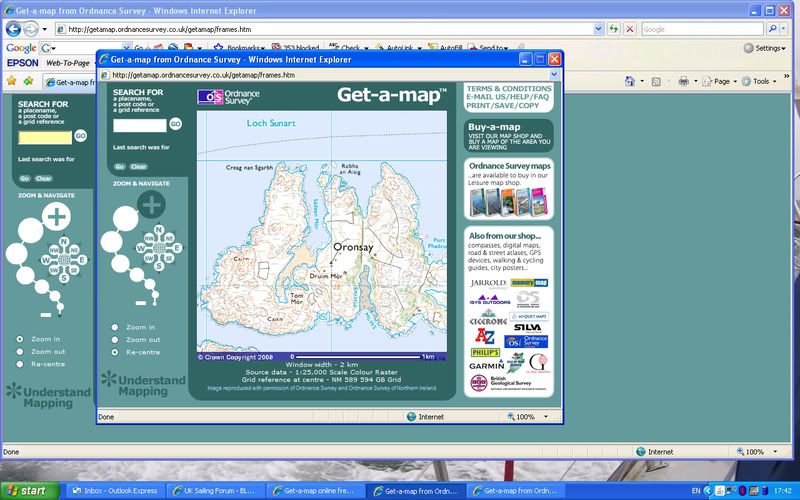800x500 pixels.
Task: Click the British Geological Survey logo
Action: point(509,383)
